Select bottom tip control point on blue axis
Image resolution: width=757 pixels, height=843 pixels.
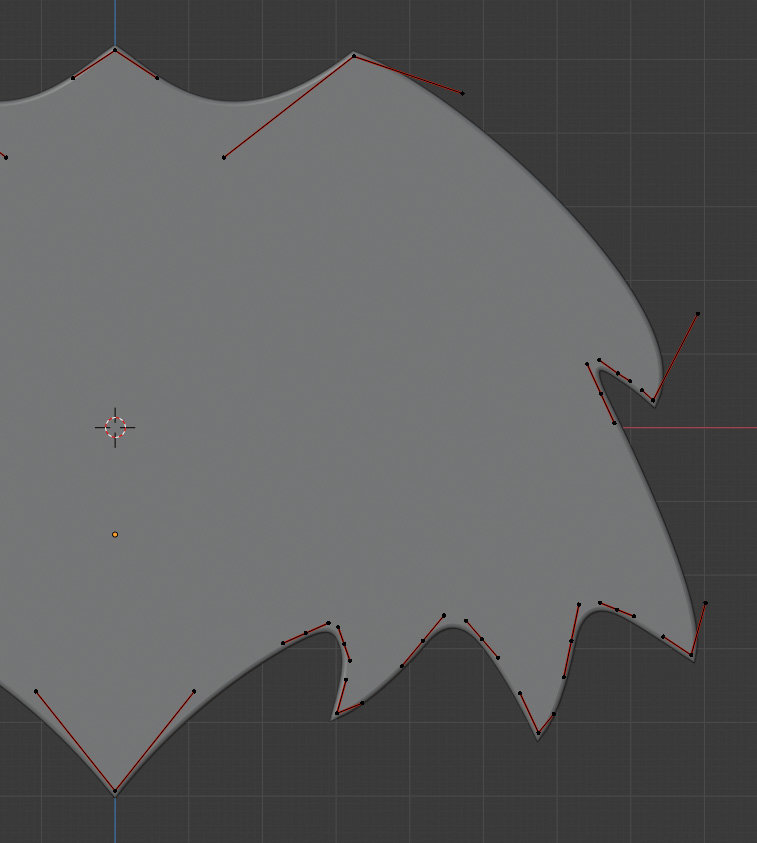[x=115, y=791]
